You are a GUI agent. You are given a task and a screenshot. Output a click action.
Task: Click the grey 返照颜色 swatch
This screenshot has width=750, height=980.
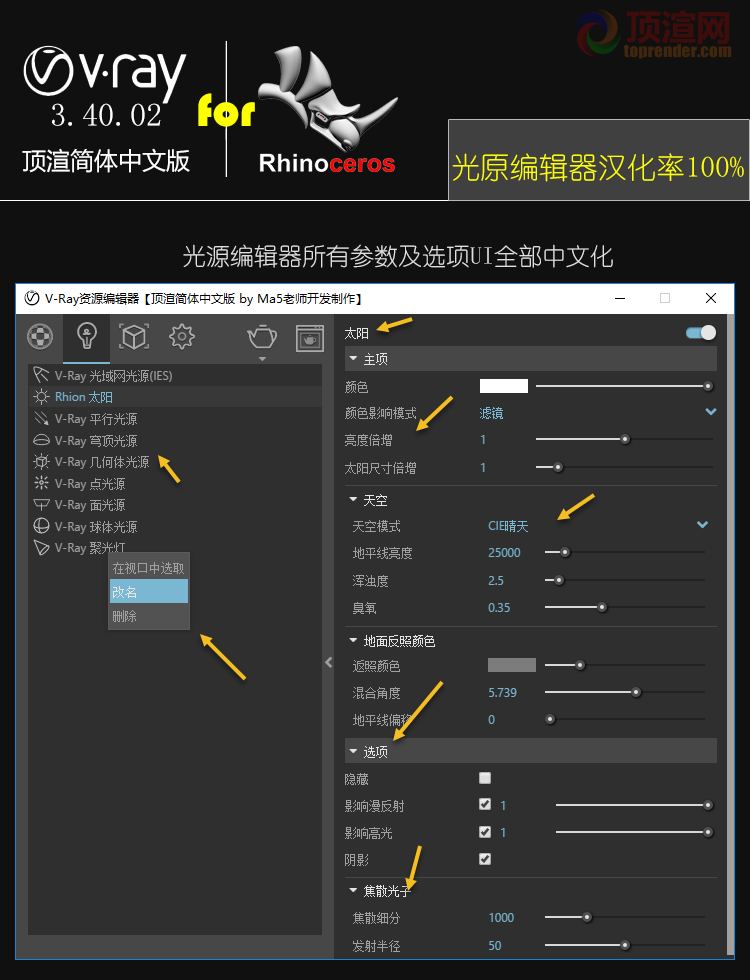coord(512,665)
